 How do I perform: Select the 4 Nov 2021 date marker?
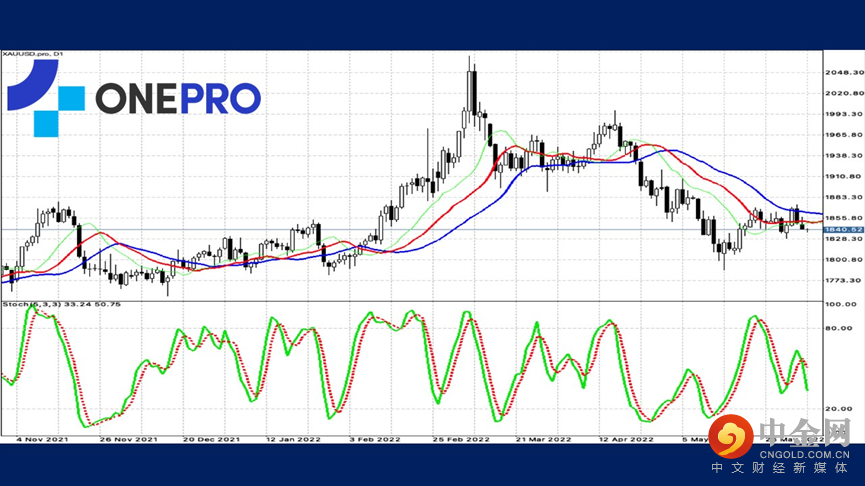(42, 440)
